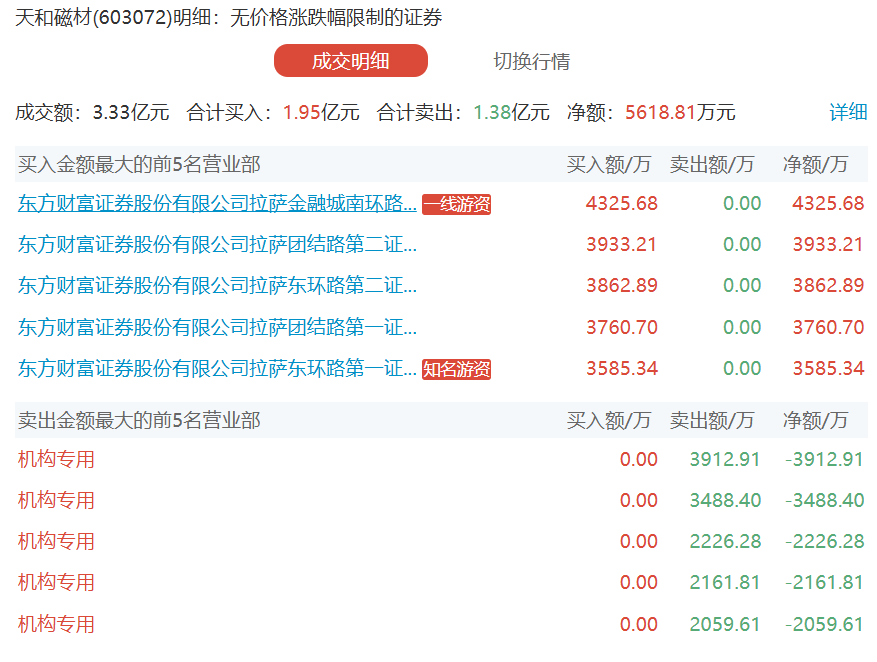Click 机构专用 in the 2226.28 sell row
The height and width of the screenshot is (662, 877).
tap(56, 541)
